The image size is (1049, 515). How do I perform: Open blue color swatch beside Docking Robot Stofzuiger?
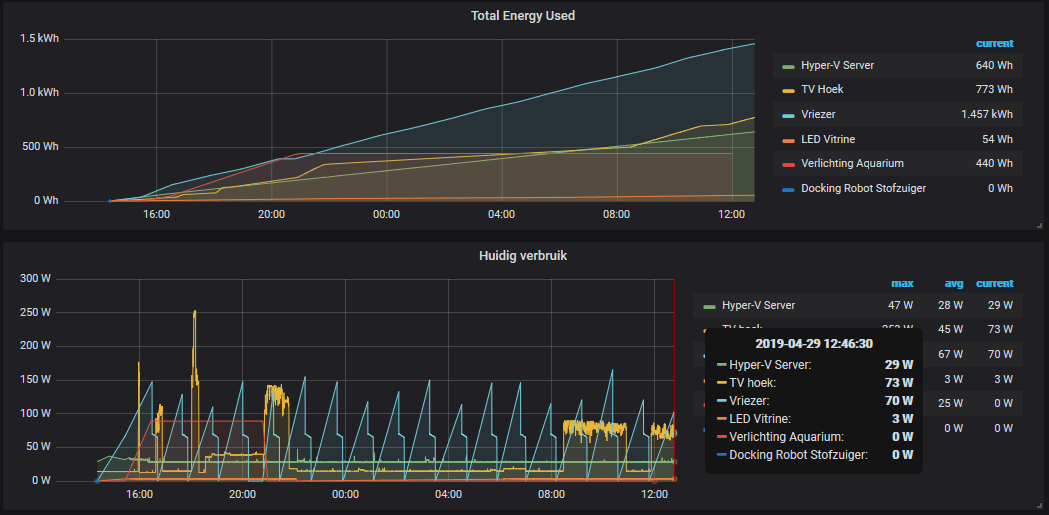(789, 190)
